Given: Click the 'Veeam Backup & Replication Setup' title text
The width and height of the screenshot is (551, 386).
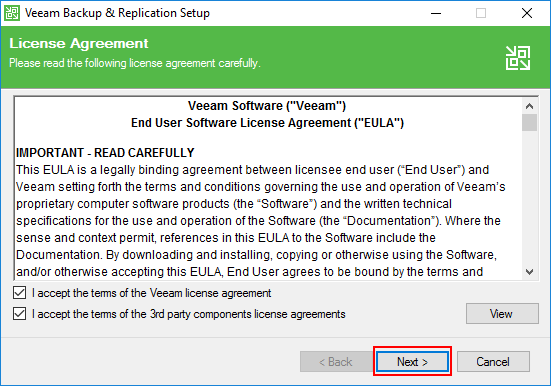Looking at the screenshot, I should 117,13.
